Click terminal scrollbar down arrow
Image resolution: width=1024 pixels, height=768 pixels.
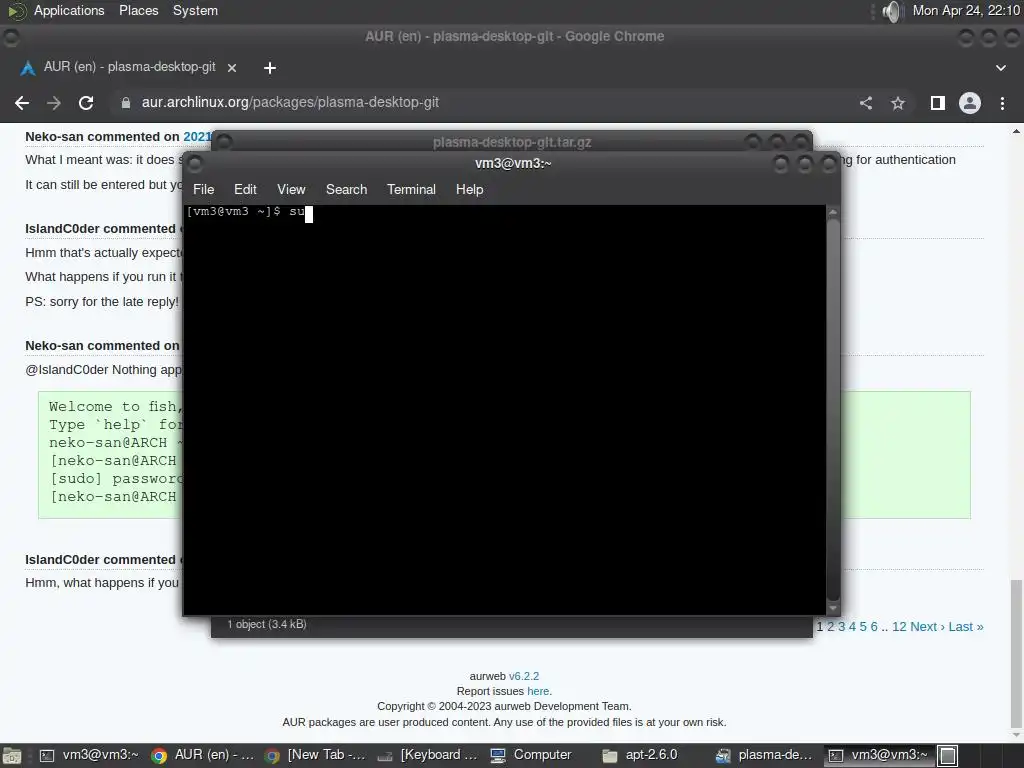[x=833, y=609]
